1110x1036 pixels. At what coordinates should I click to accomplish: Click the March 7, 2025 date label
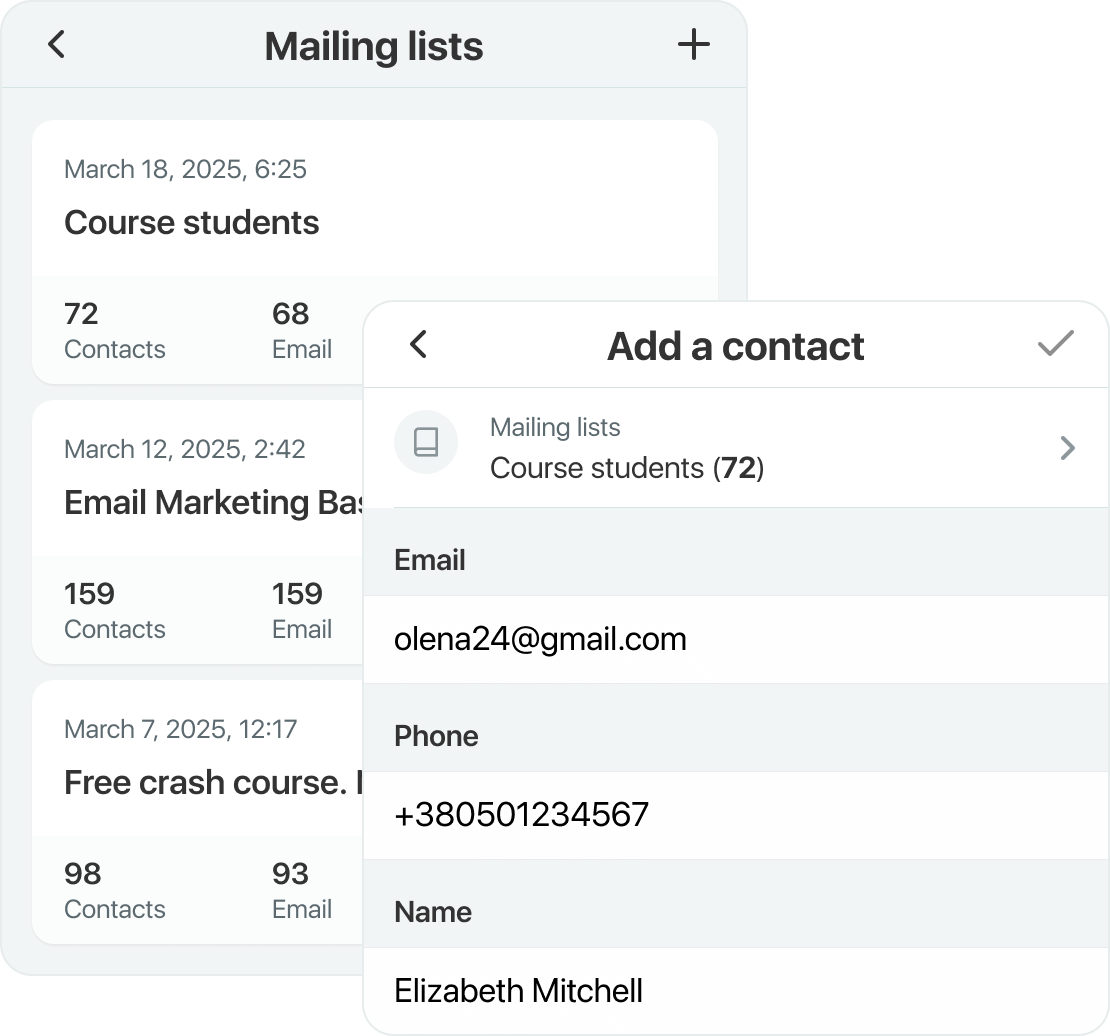pyautogui.click(x=180, y=729)
